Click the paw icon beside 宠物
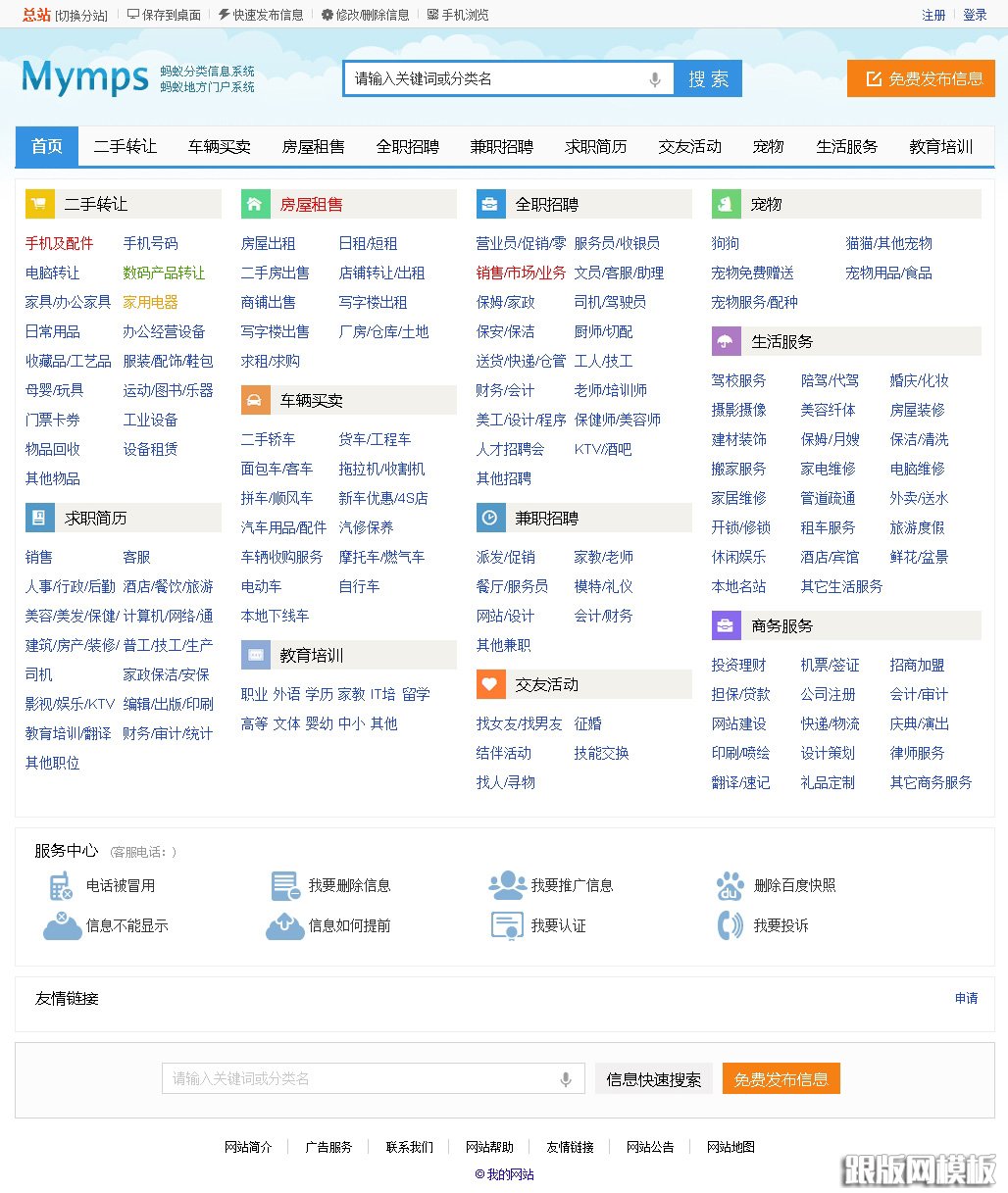Image resolution: width=1008 pixels, height=1193 pixels. coord(726,204)
